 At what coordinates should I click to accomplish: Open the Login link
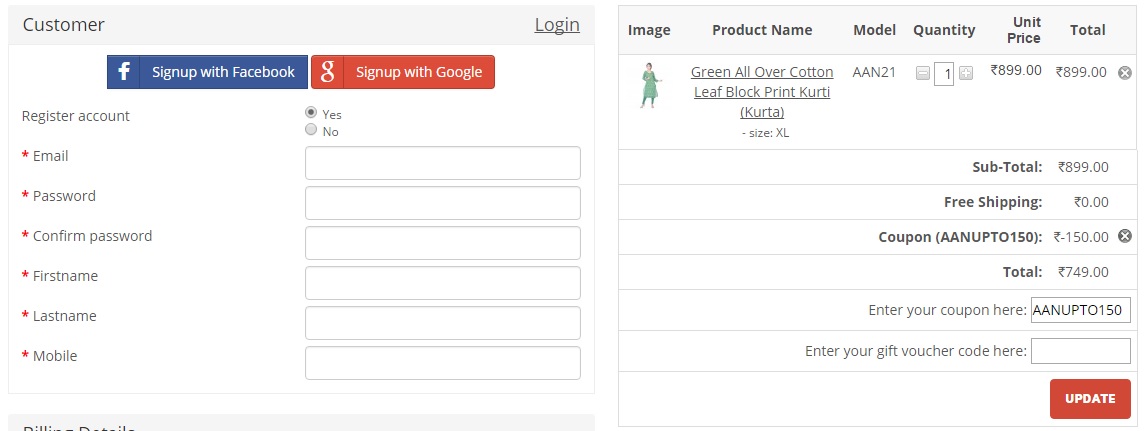tap(557, 25)
